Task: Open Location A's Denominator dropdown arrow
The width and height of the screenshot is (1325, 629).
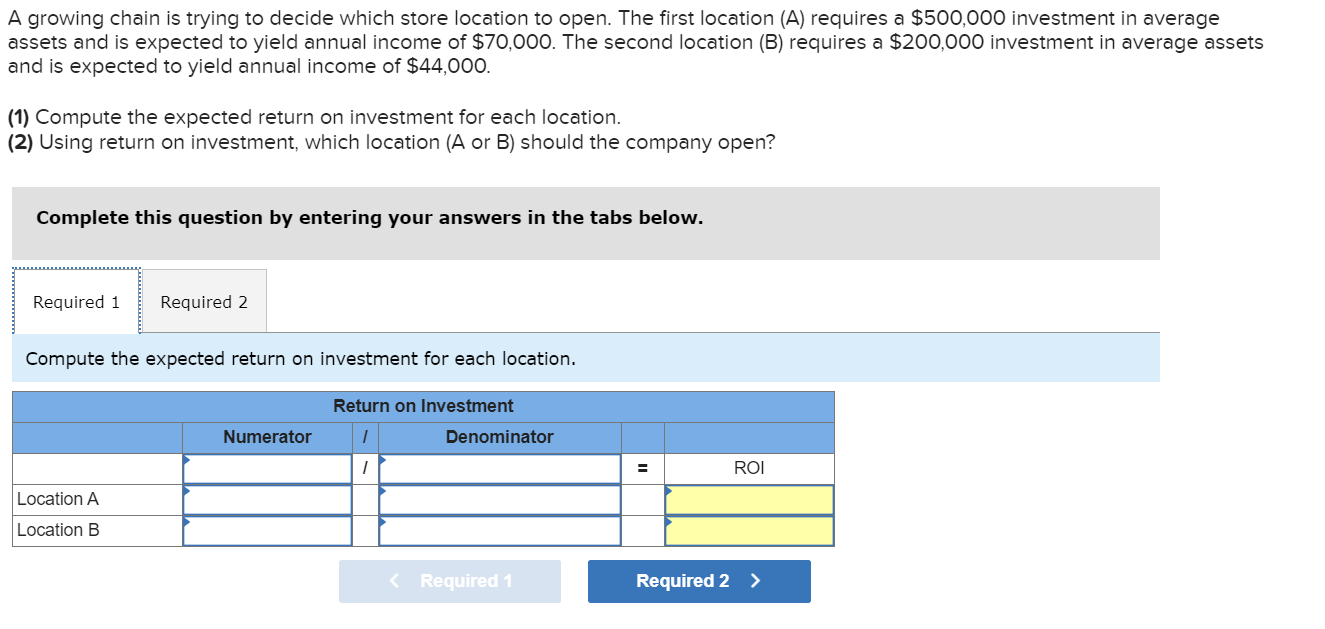Action: click(381, 489)
